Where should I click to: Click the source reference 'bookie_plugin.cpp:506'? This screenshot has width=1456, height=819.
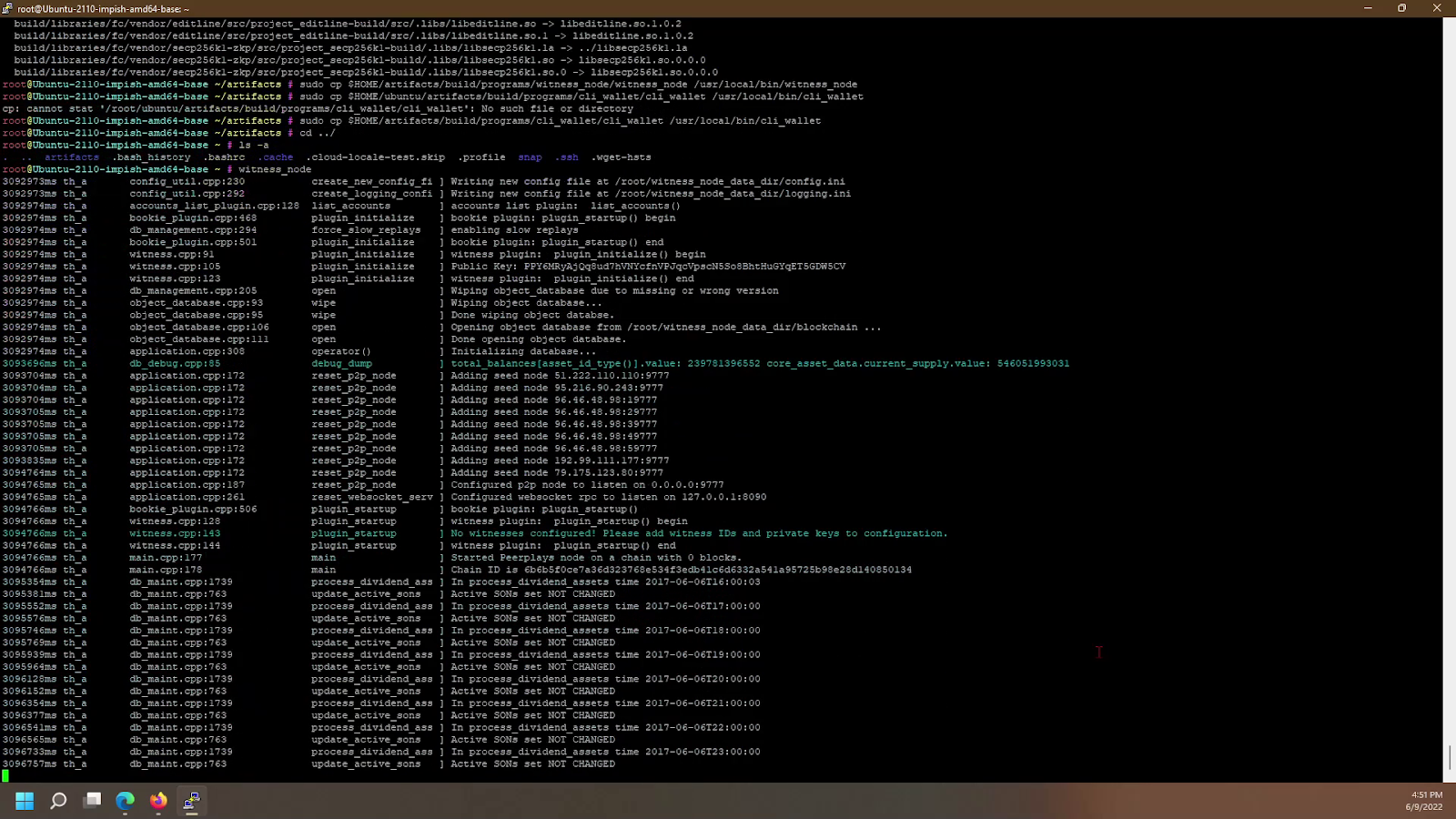[x=193, y=509]
